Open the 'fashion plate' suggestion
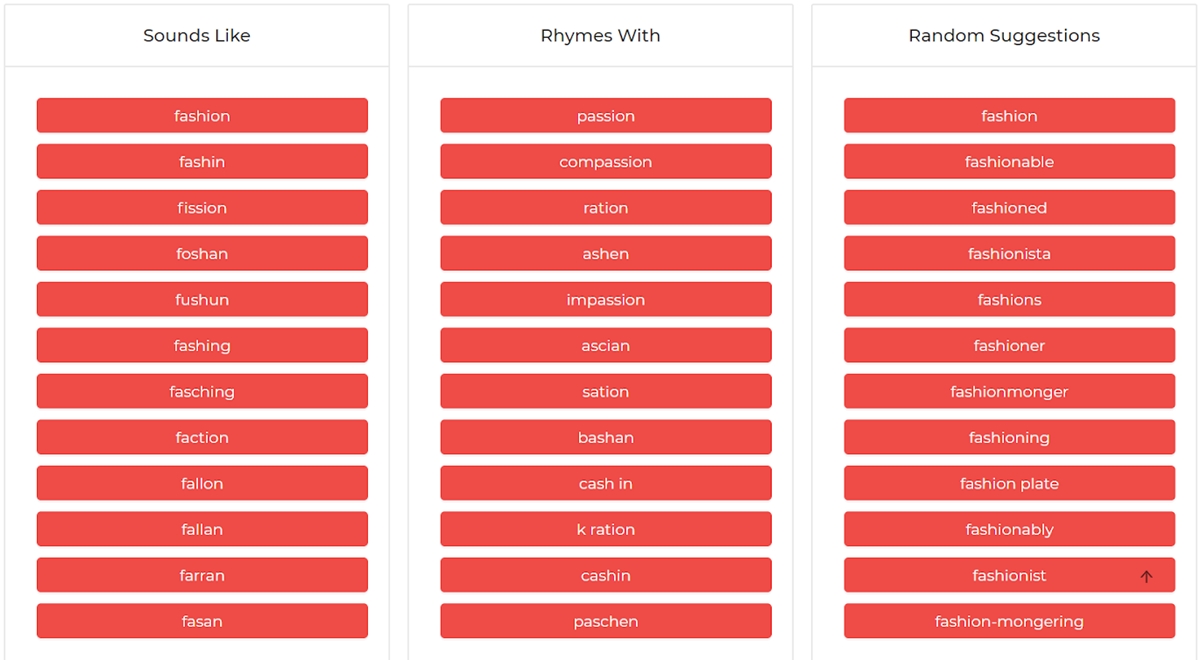This screenshot has width=1200, height=660. click(1009, 484)
